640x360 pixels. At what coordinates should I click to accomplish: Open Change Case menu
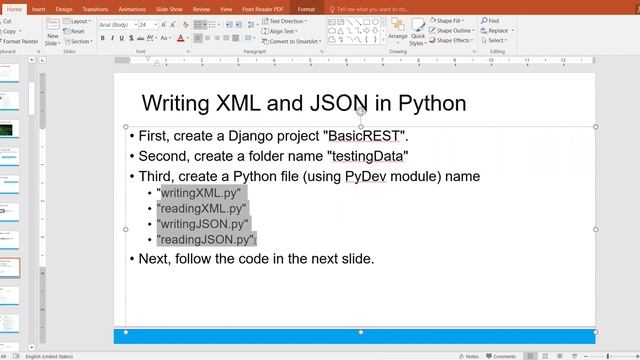[x=165, y=38]
